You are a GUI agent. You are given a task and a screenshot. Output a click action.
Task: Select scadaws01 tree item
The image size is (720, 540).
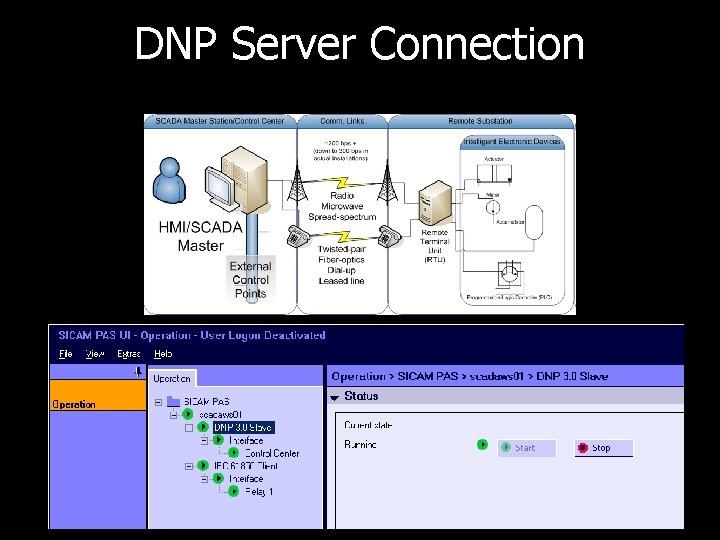(x=220, y=415)
